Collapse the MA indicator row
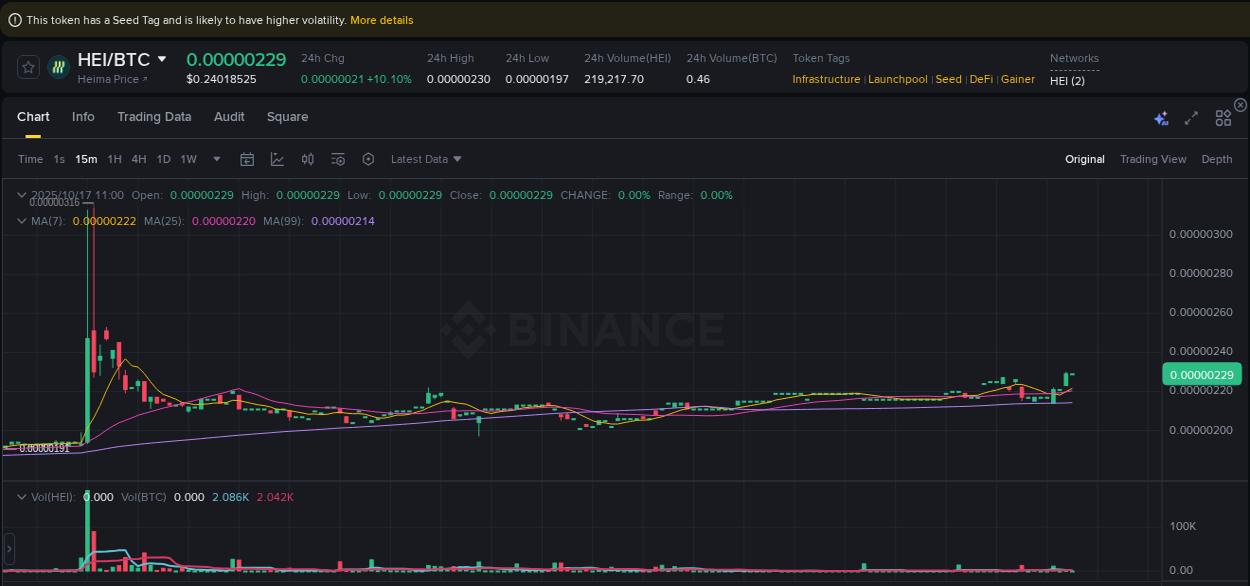 click(21, 220)
